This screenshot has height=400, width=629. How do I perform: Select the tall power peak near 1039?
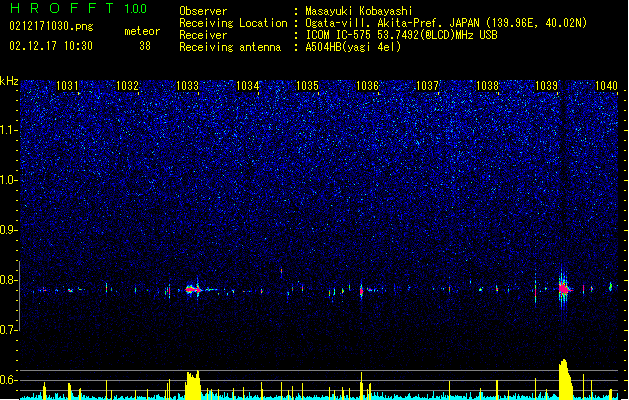565,379
